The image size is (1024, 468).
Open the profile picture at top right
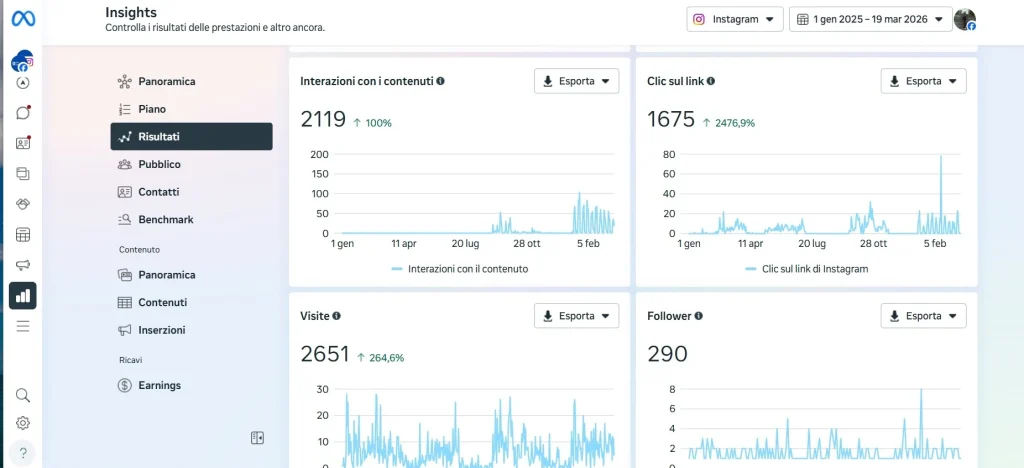pos(965,20)
